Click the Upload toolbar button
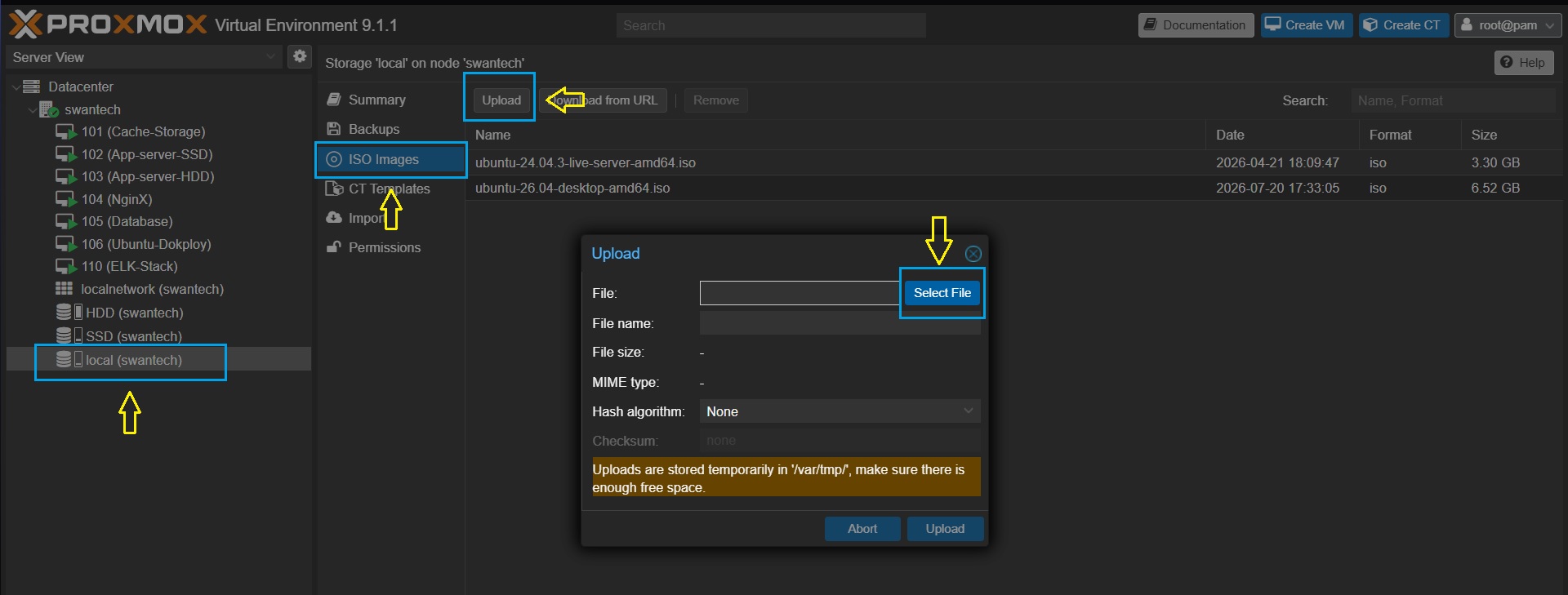 point(501,100)
